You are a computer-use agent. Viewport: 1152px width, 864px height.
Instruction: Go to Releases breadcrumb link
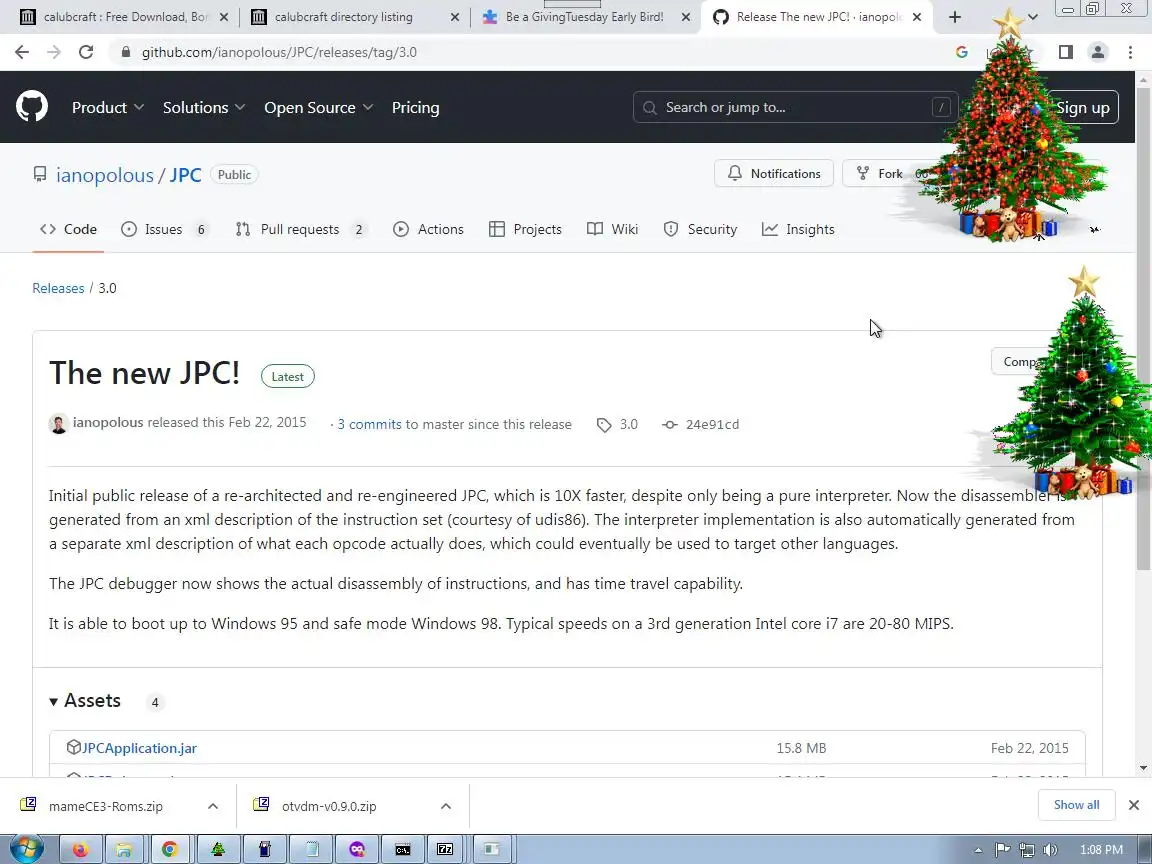pyautogui.click(x=58, y=288)
